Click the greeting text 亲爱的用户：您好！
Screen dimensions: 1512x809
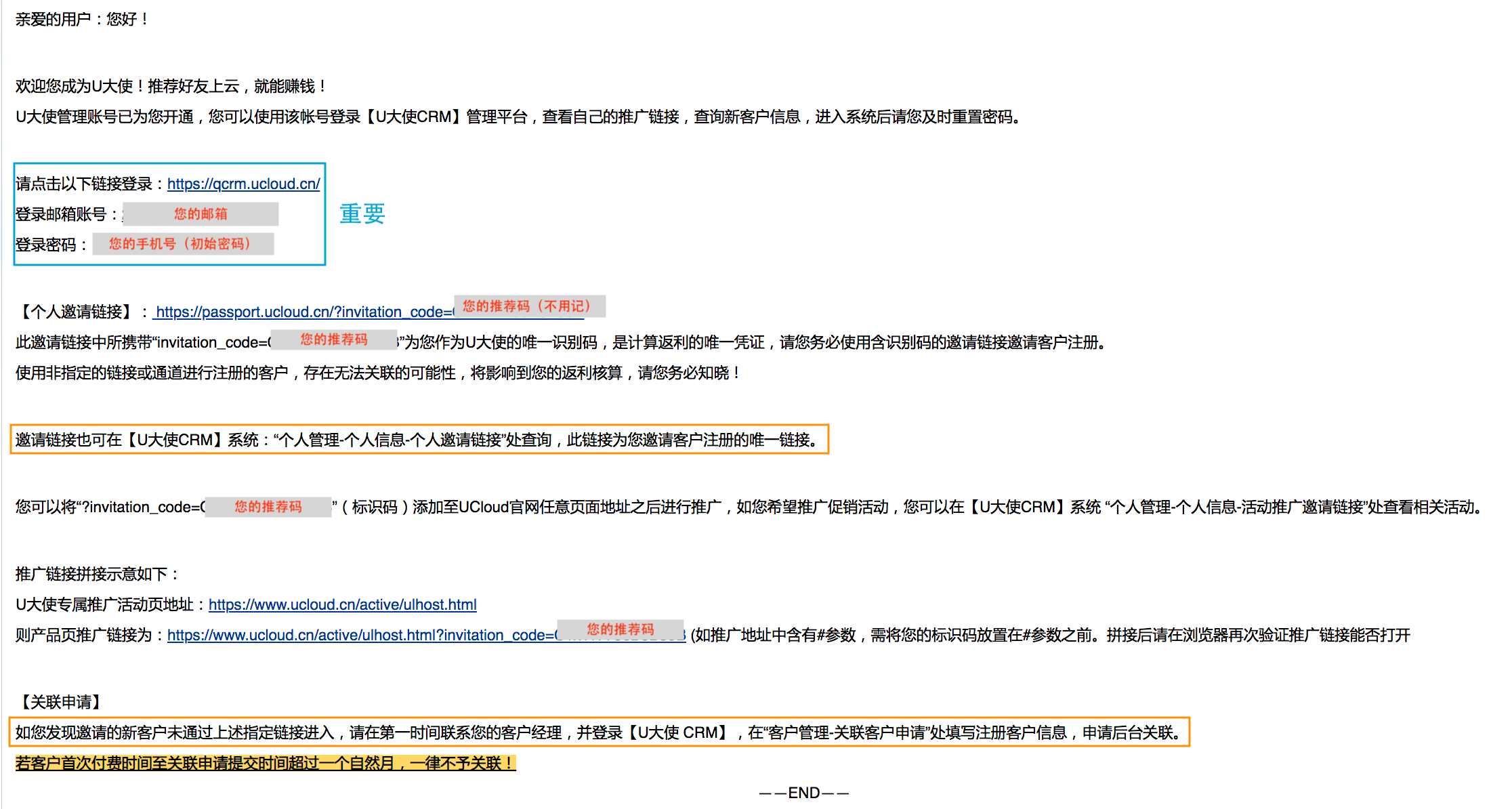point(83,19)
